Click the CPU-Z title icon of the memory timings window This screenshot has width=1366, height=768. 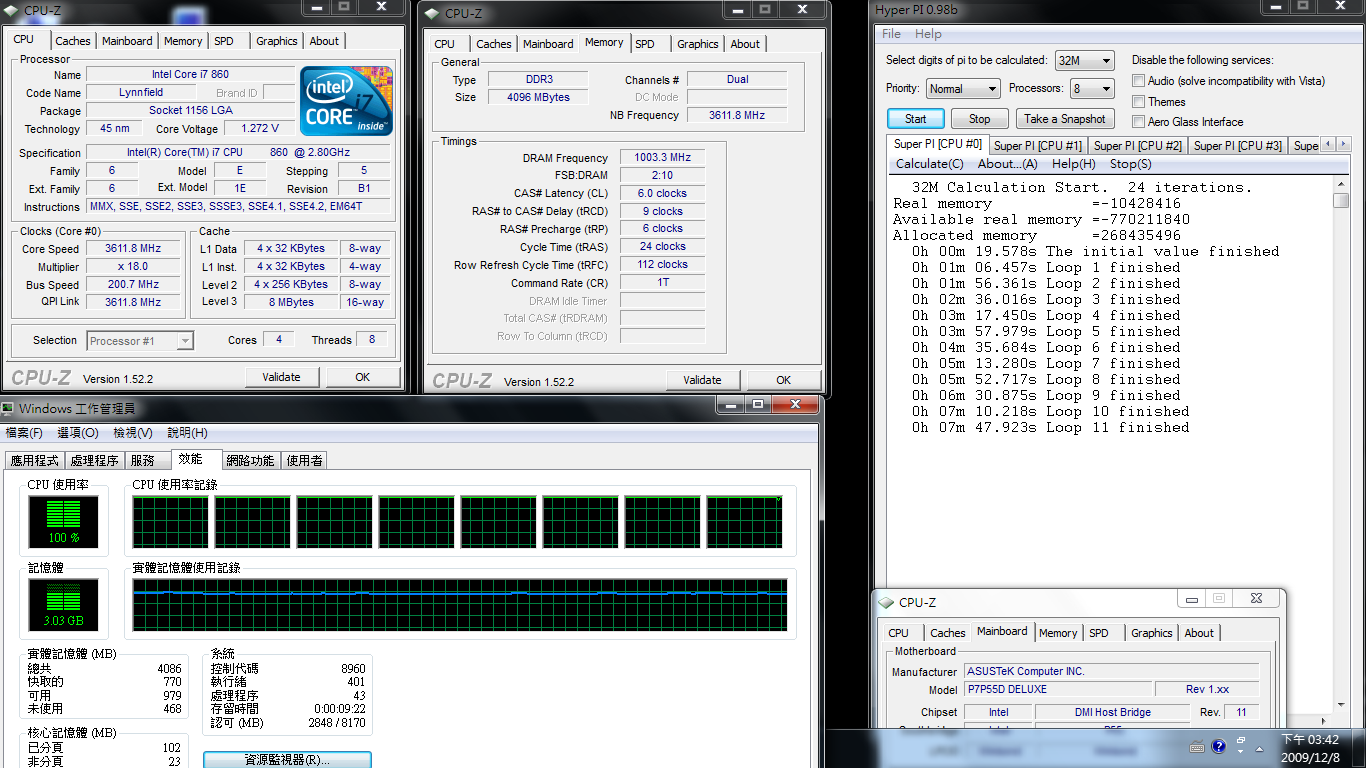(432, 13)
